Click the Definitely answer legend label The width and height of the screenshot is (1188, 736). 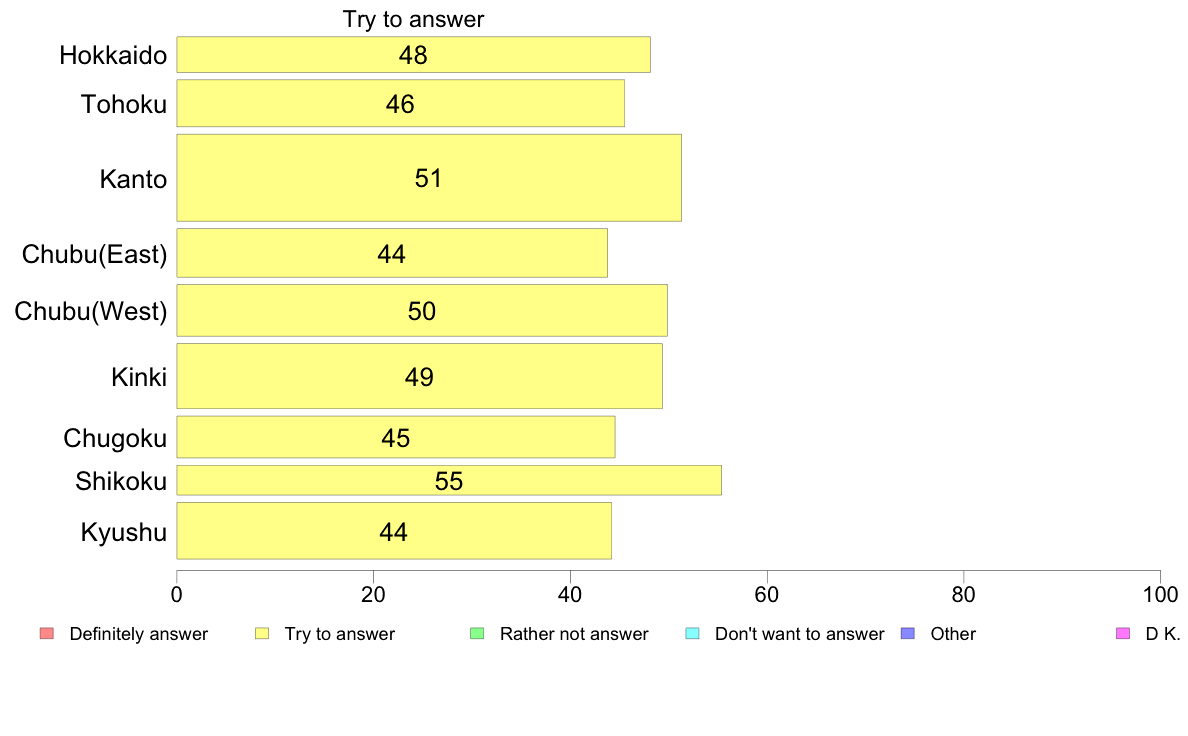(139, 634)
